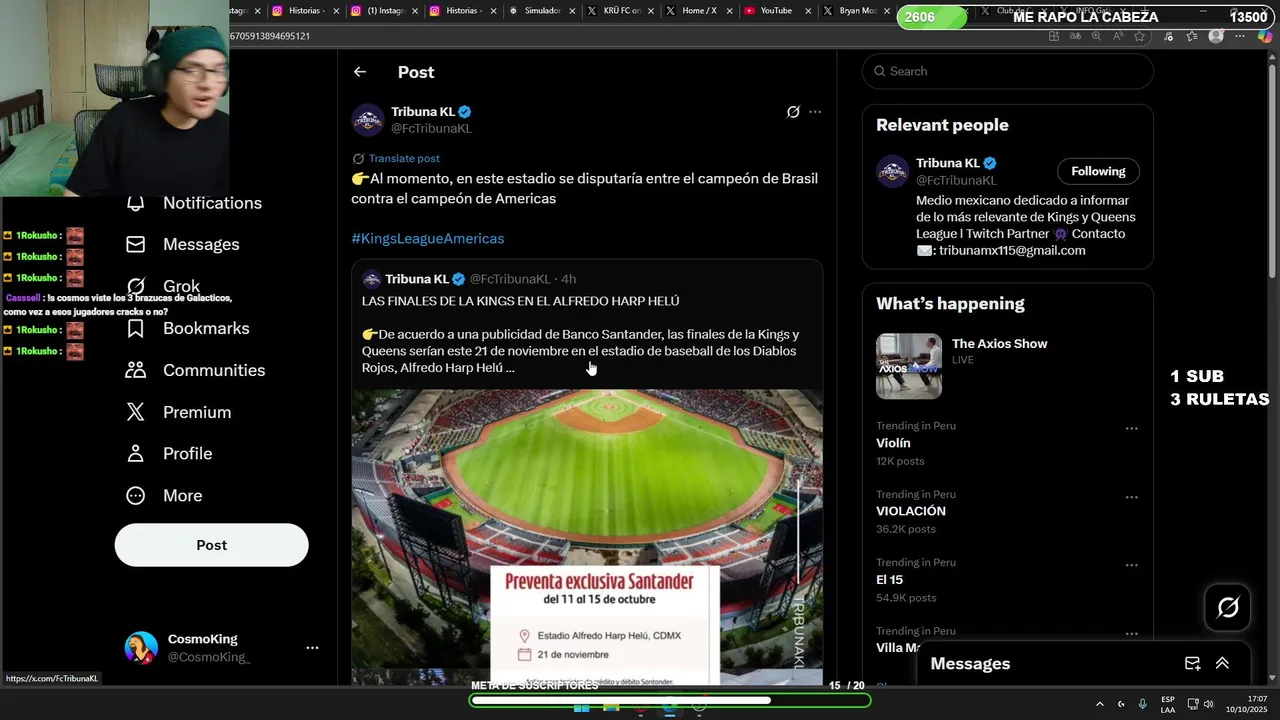Open Bookmarks in the sidebar
Viewport: 1280px width, 720px height.
pos(188,328)
